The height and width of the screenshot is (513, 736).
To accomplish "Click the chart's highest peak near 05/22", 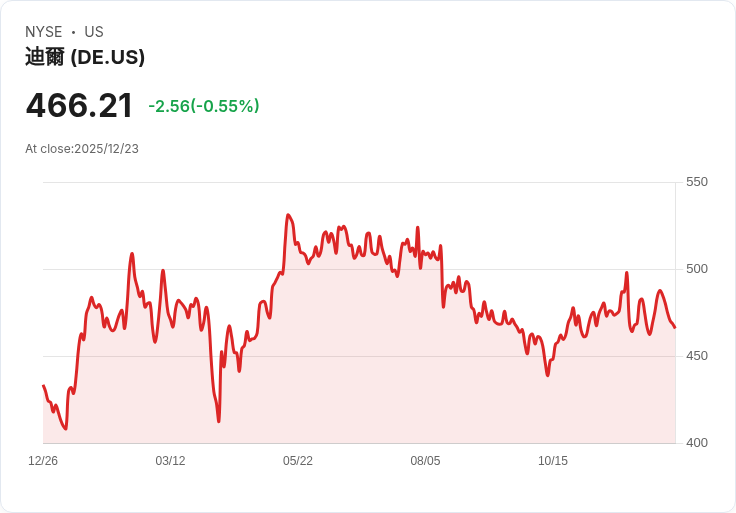I will coord(288,215).
